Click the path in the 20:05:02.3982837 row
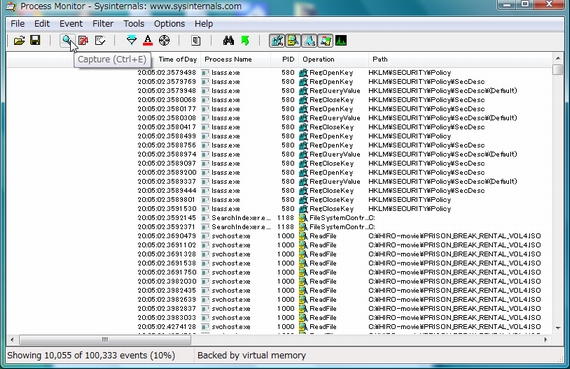570x369 pixels. pos(454,309)
